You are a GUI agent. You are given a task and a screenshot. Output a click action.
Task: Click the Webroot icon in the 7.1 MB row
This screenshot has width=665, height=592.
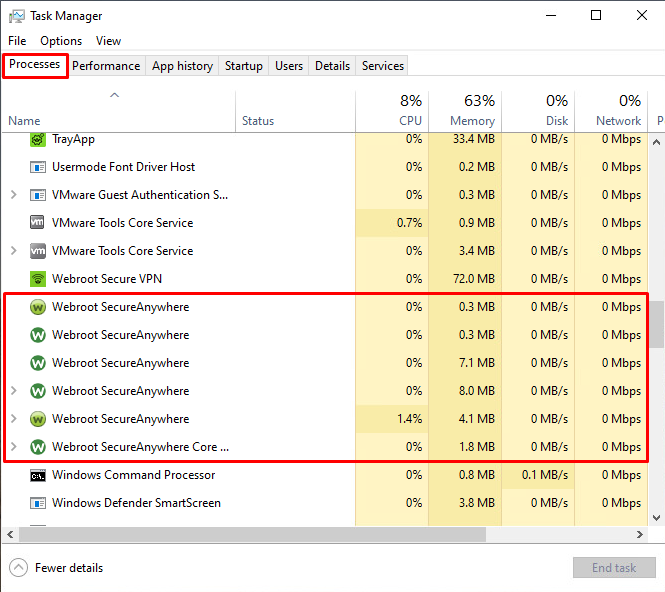pyautogui.click(x=38, y=363)
